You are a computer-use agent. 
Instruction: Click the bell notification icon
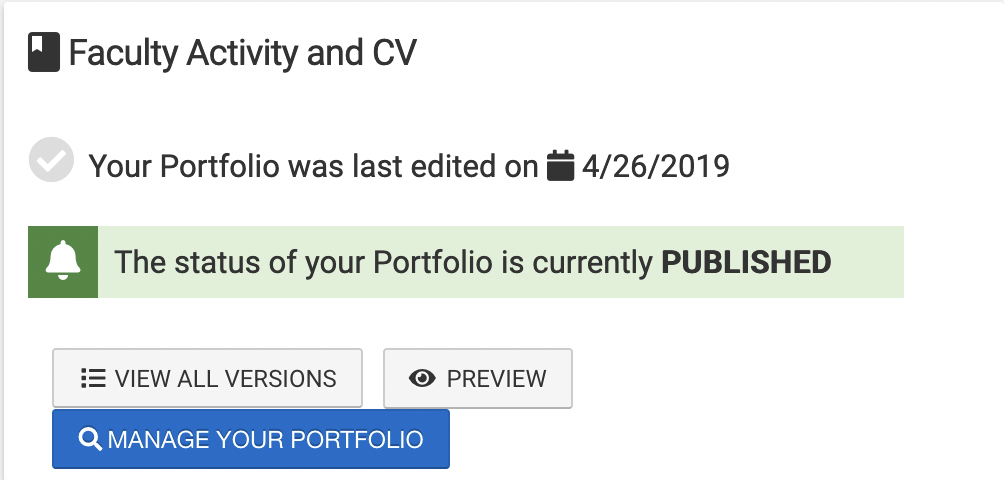click(x=63, y=262)
